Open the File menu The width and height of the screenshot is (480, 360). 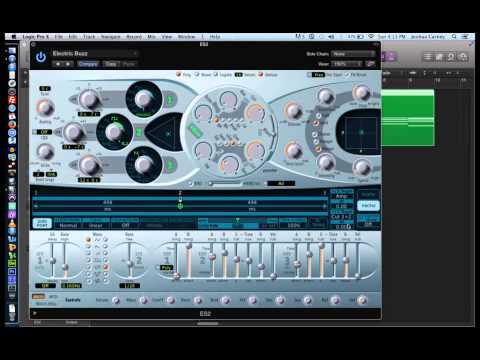pos(59,37)
